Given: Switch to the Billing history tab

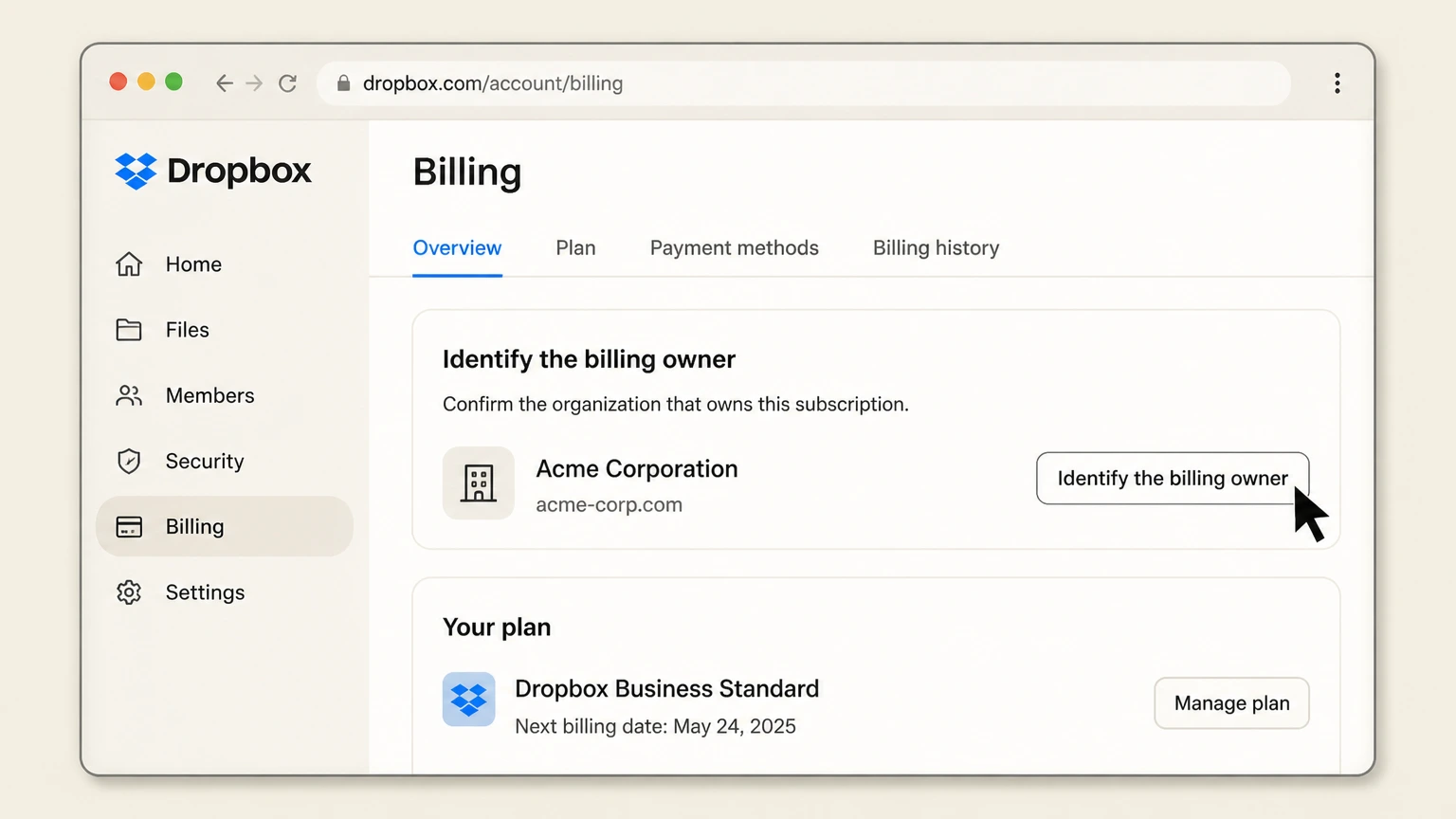Looking at the screenshot, I should click(x=936, y=248).
